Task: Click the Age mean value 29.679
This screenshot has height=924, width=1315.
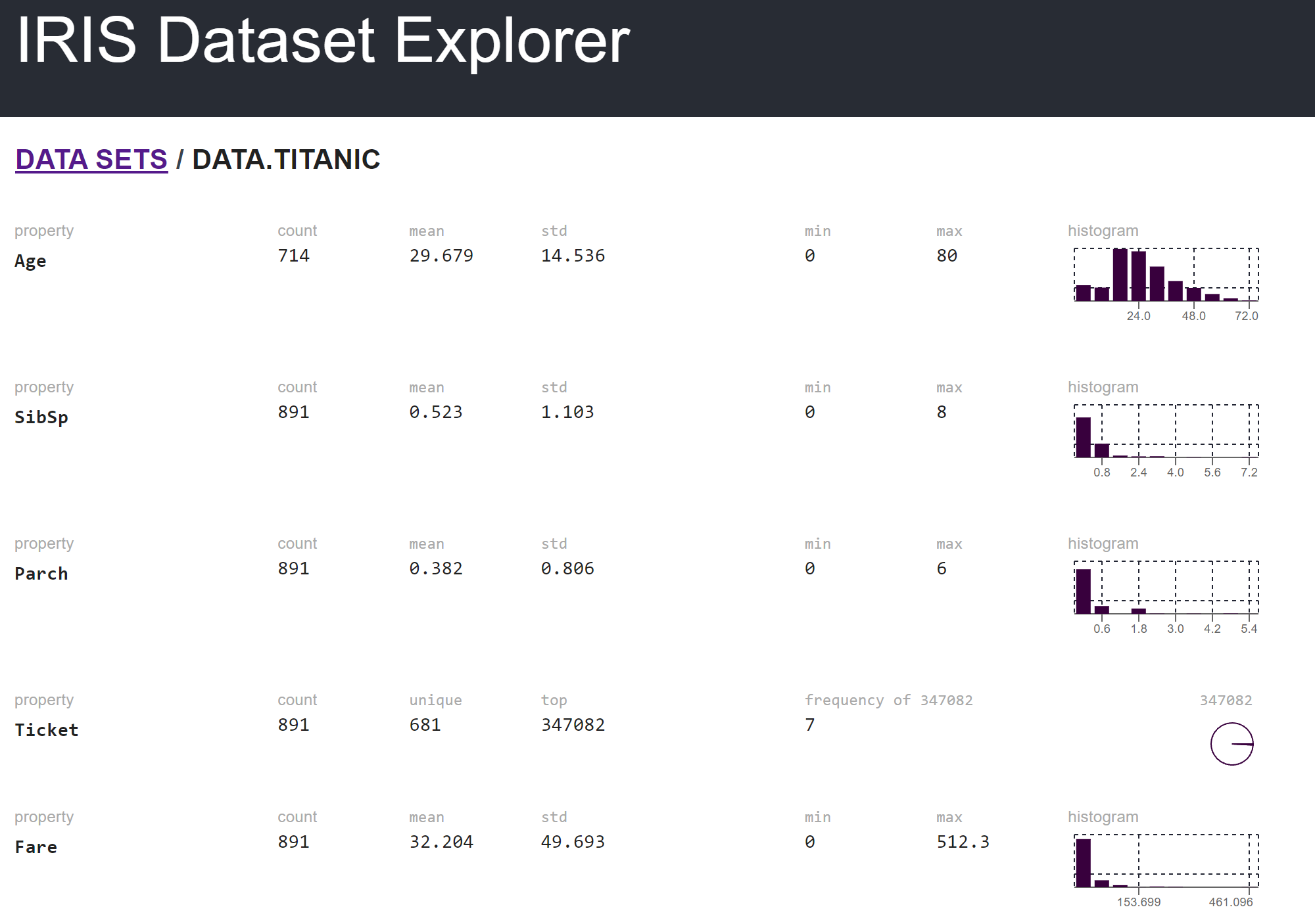Action: coord(441,256)
